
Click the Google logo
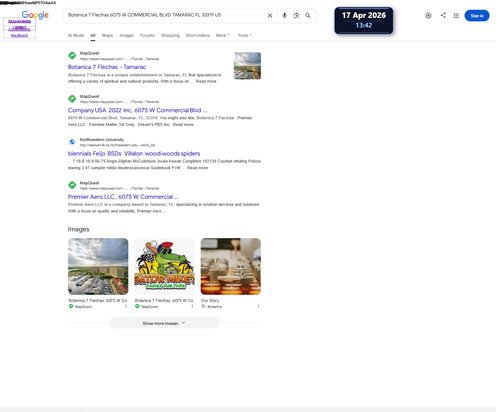(x=35, y=15)
